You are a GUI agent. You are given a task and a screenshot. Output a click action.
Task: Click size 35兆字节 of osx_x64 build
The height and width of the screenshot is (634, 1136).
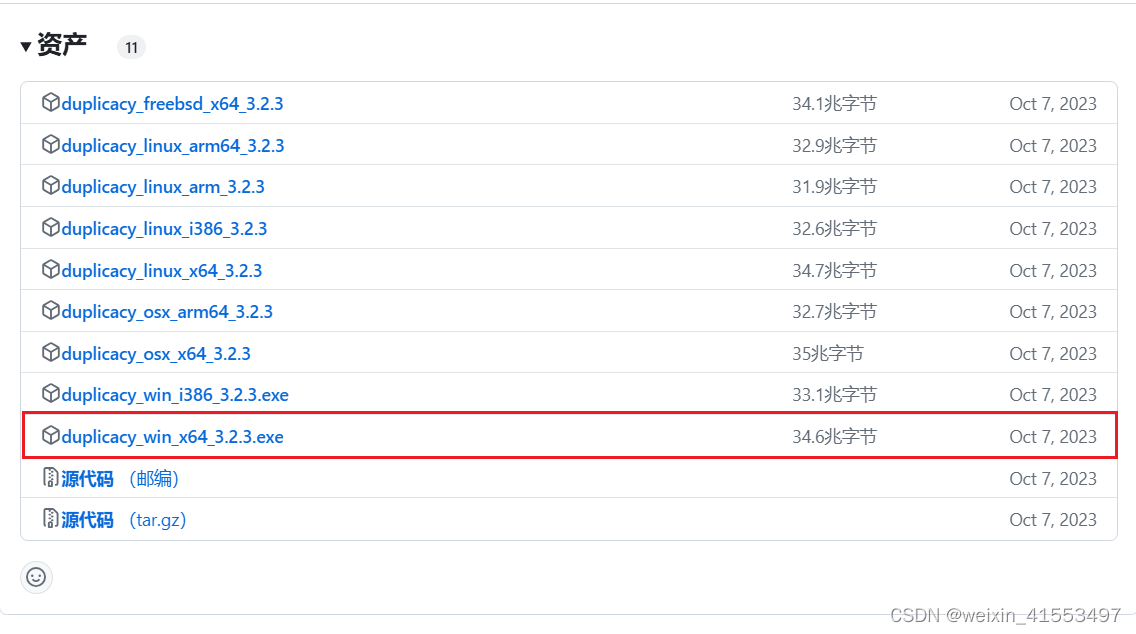click(x=828, y=354)
